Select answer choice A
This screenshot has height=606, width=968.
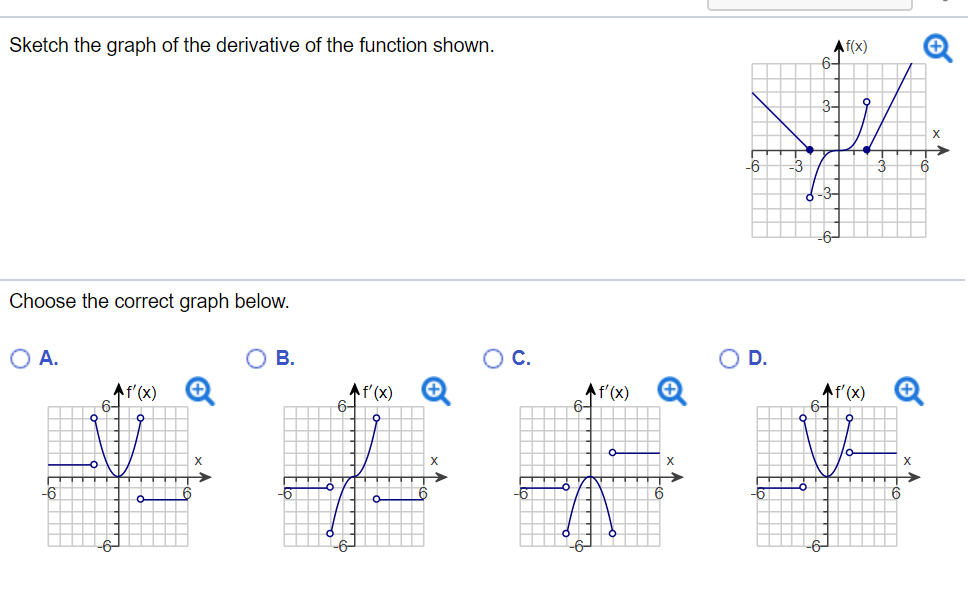click(x=20, y=359)
